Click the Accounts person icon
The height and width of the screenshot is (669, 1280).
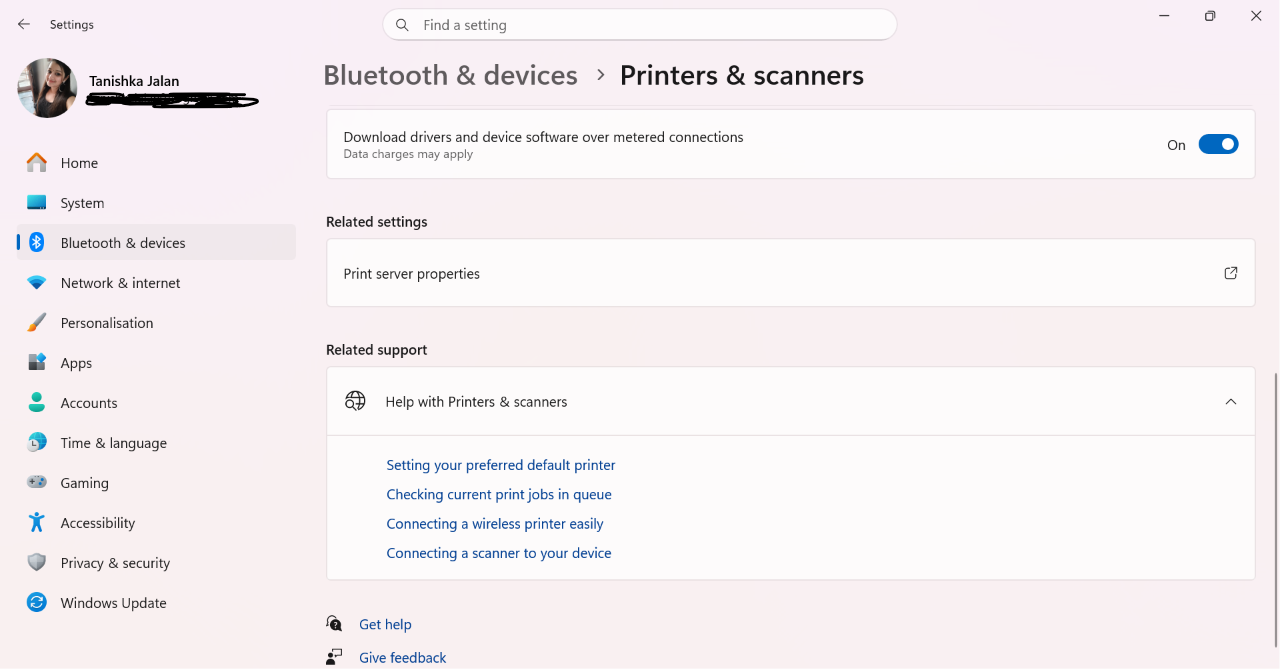tap(37, 402)
